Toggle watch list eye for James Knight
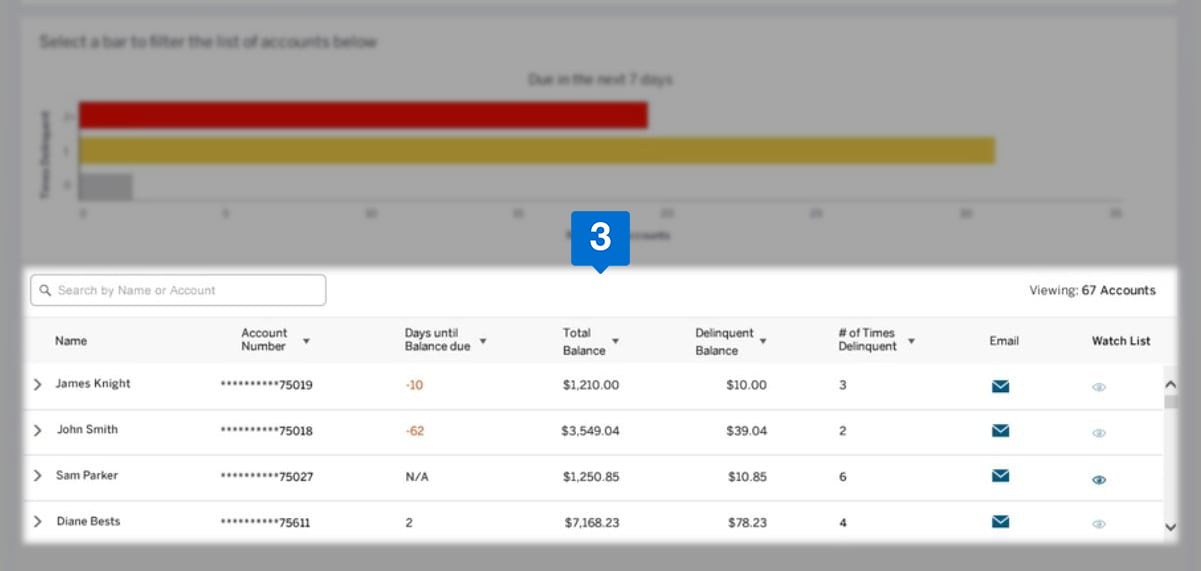 pyautogui.click(x=1099, y=387)
